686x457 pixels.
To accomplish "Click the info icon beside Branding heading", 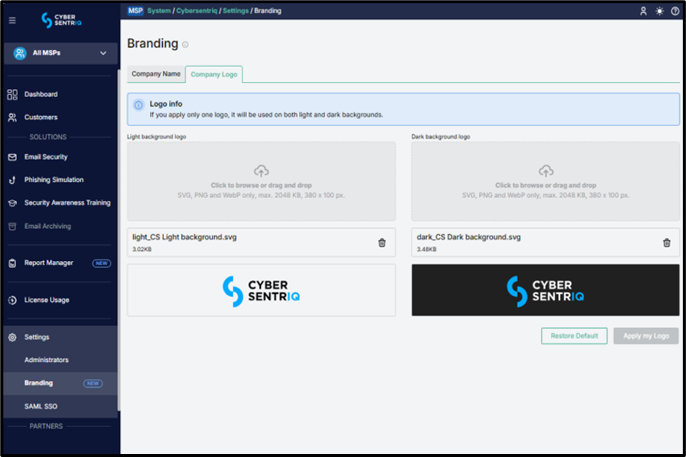I will pos(186,45).
